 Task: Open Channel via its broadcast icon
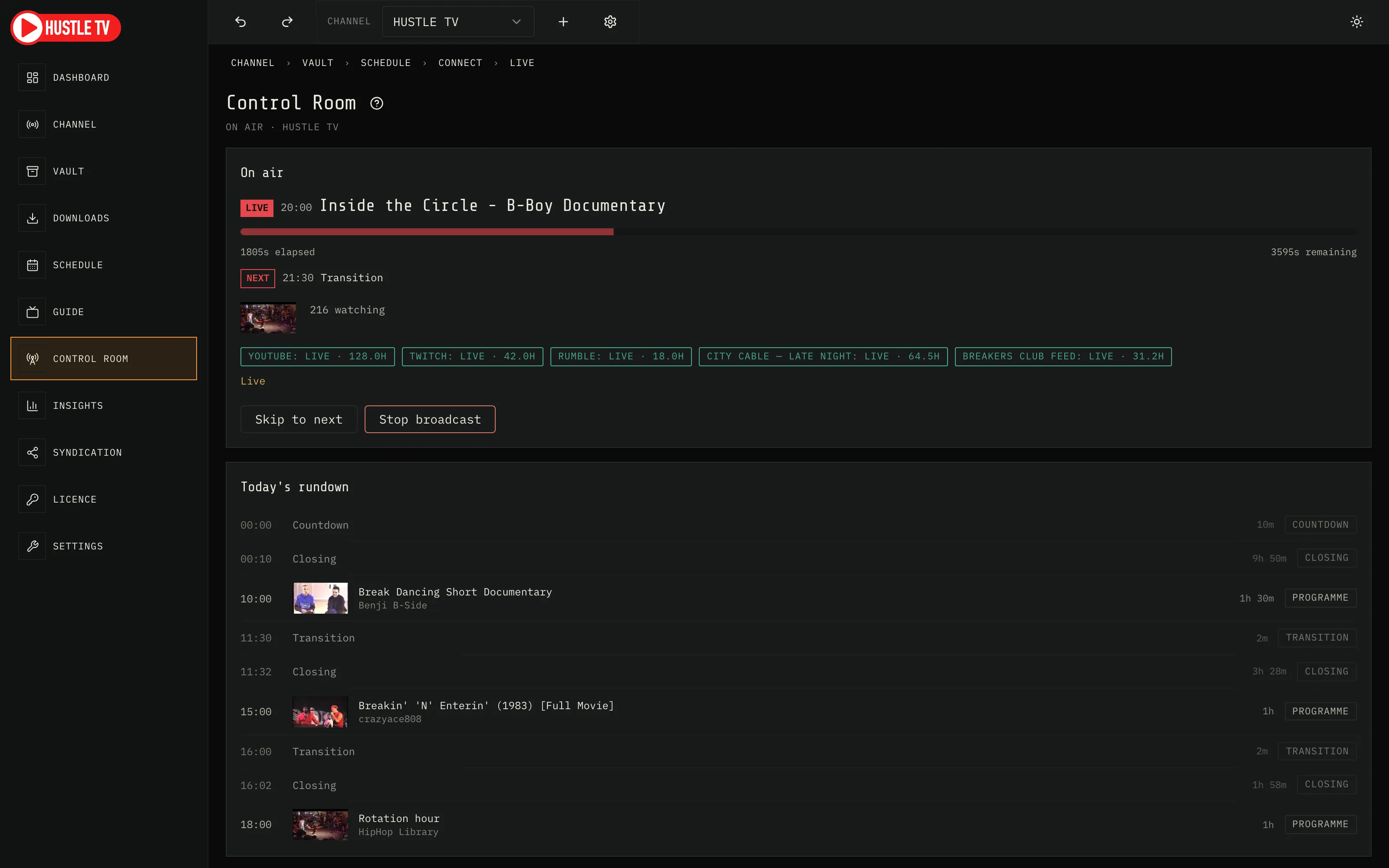tap(32, 125)
